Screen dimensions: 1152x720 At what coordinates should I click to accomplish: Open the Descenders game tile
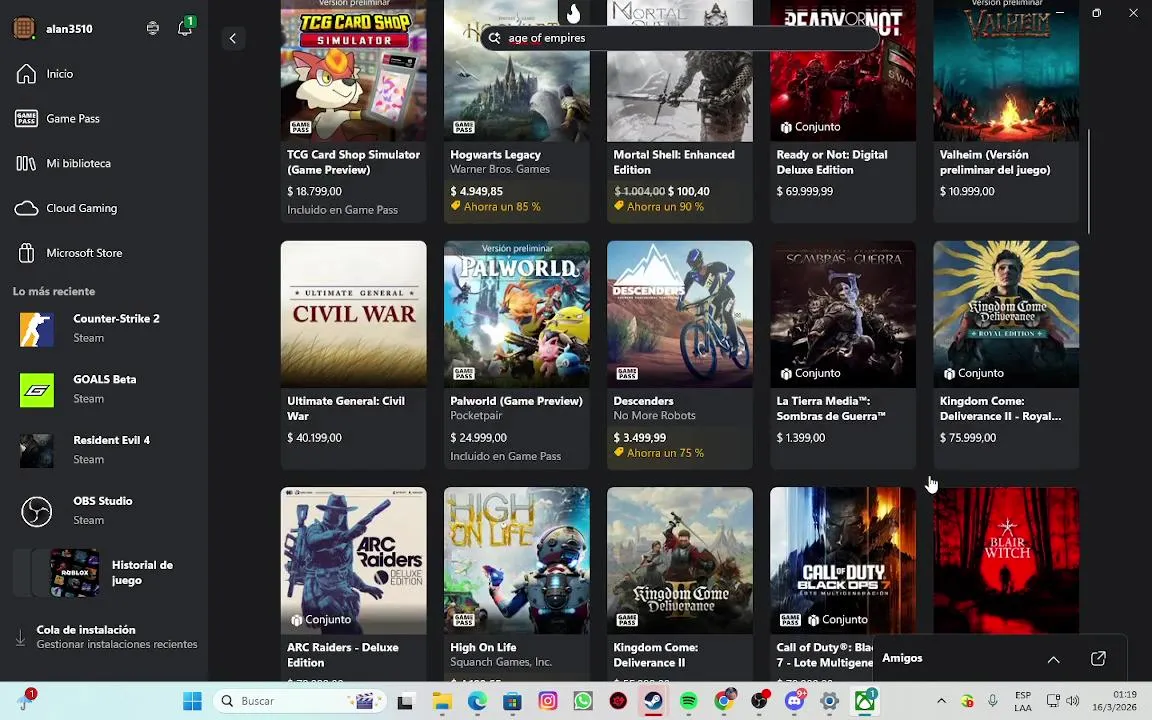(680, 355)
